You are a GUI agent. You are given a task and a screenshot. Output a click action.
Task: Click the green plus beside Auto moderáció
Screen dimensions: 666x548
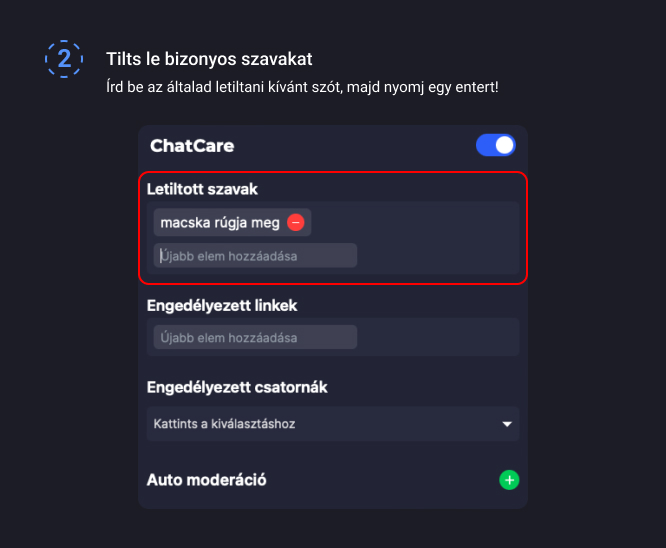click(x=509, y=480)
